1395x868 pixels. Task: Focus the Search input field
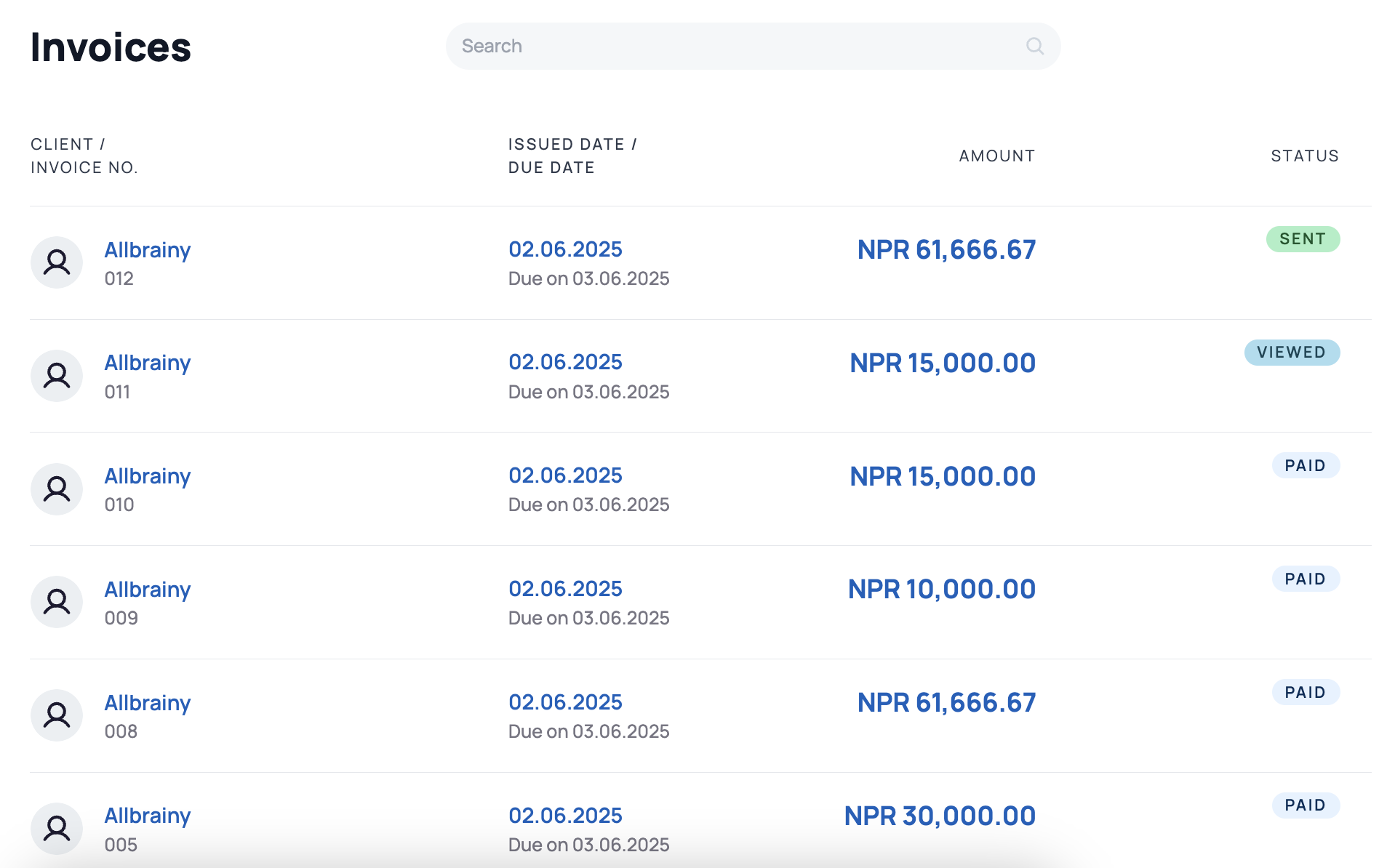point(753,47)
